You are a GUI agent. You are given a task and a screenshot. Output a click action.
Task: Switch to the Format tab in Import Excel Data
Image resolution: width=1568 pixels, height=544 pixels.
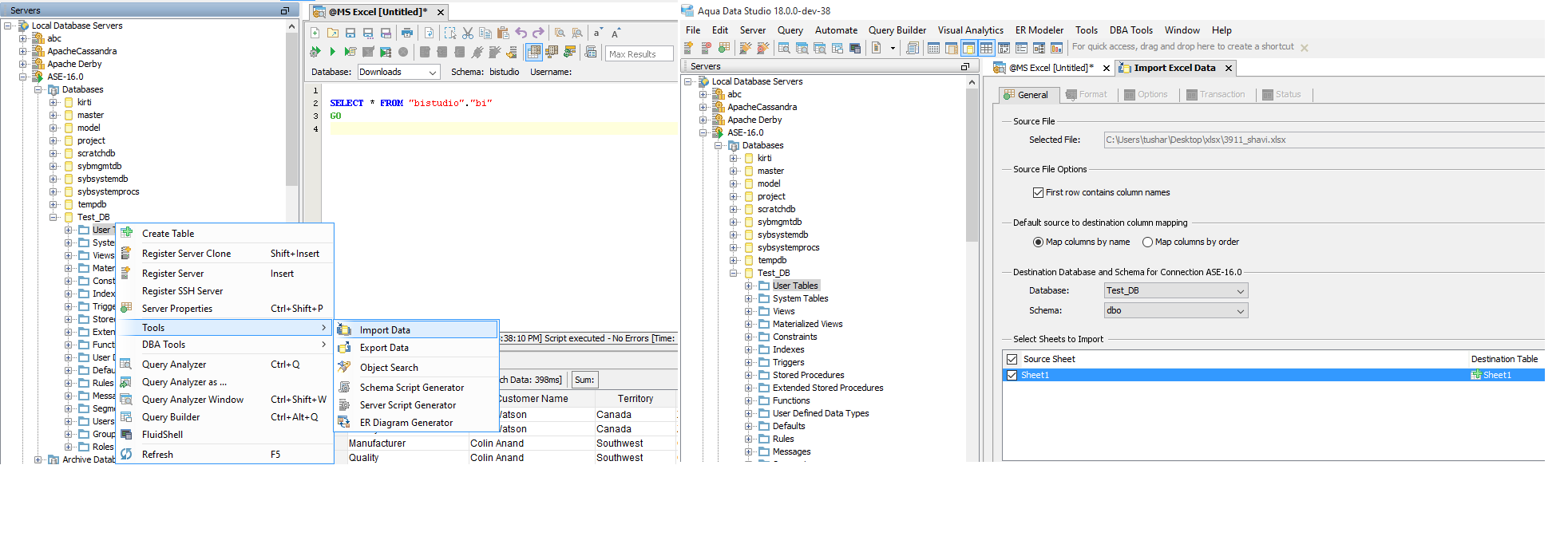tap(1087, 94)
